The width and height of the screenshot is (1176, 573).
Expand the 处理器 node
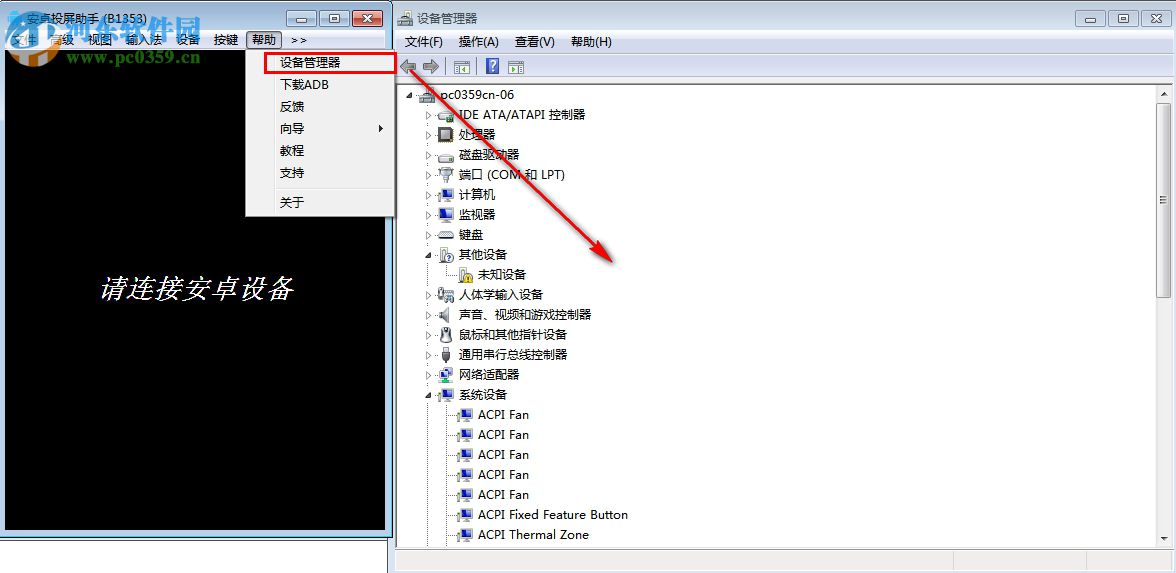pos(429,135)
